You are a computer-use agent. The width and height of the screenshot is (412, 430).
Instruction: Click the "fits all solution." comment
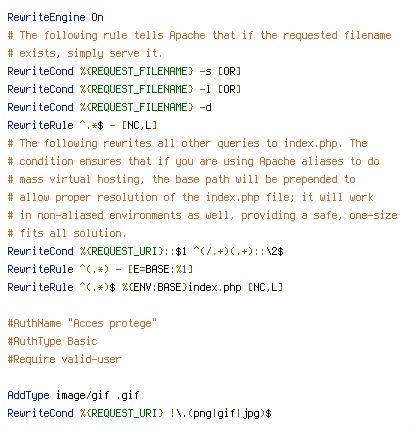(x=67, y=233)
